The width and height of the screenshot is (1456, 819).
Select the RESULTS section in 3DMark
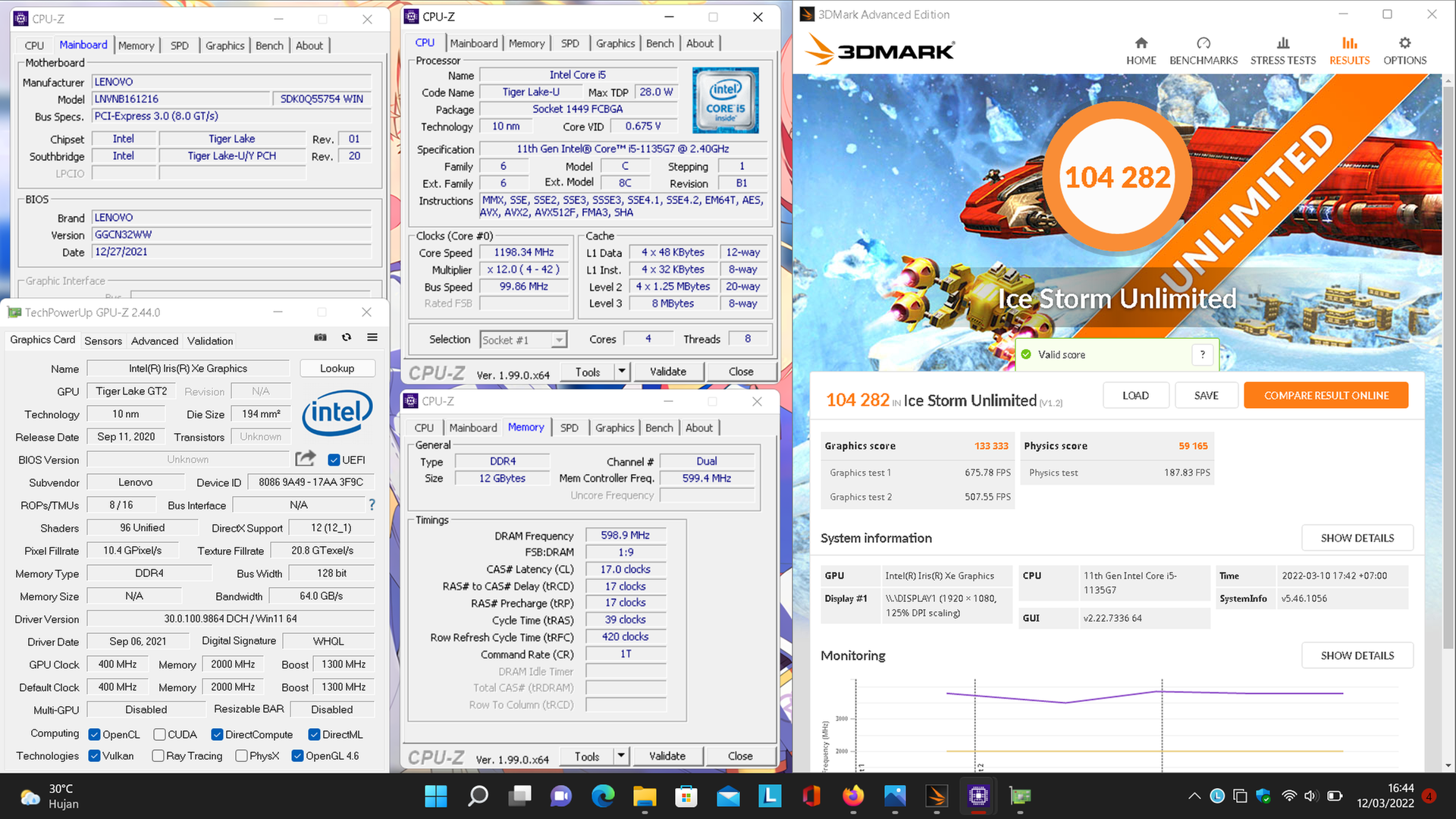[1349, 52]
